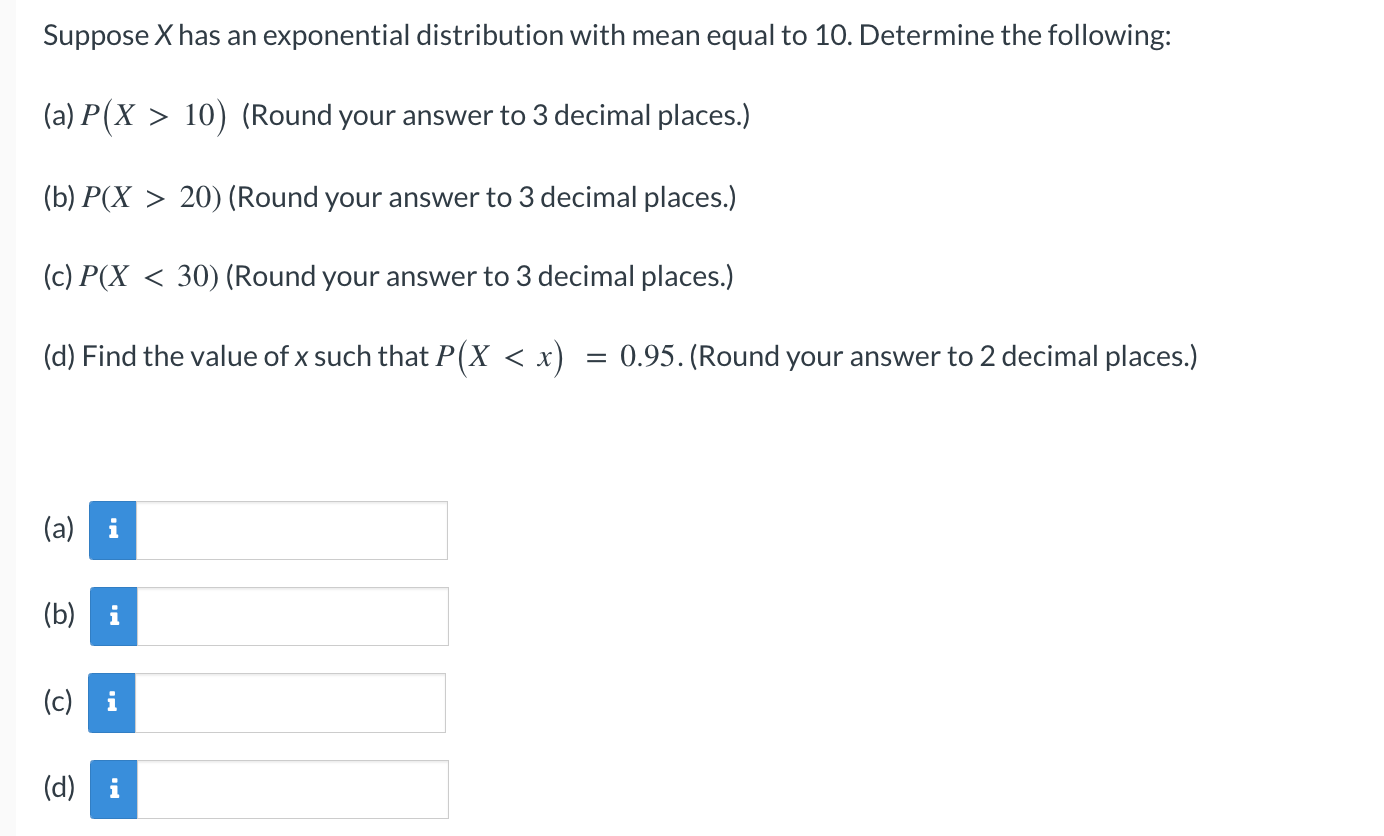
Task: Click the blue info icon beside answer (a)
Action: 112,529
